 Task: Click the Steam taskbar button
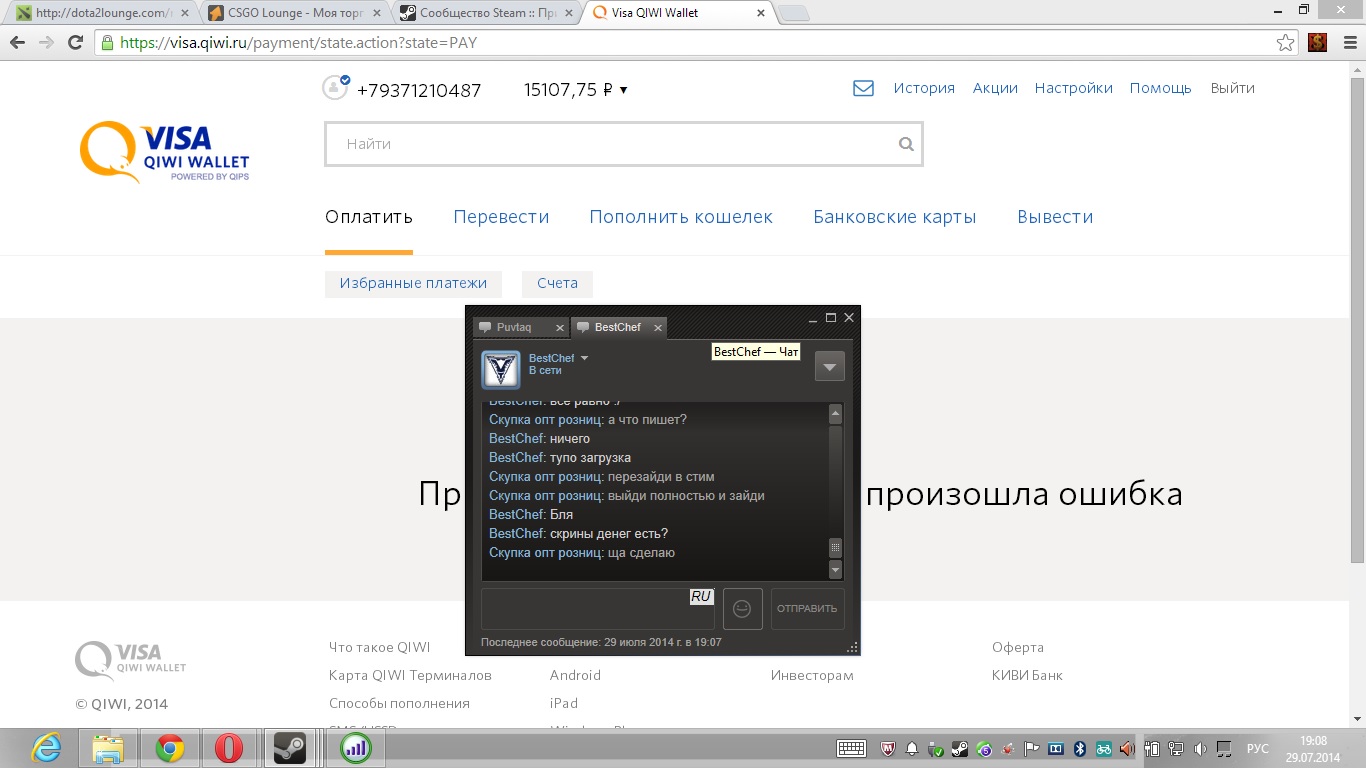pos(289,748)
